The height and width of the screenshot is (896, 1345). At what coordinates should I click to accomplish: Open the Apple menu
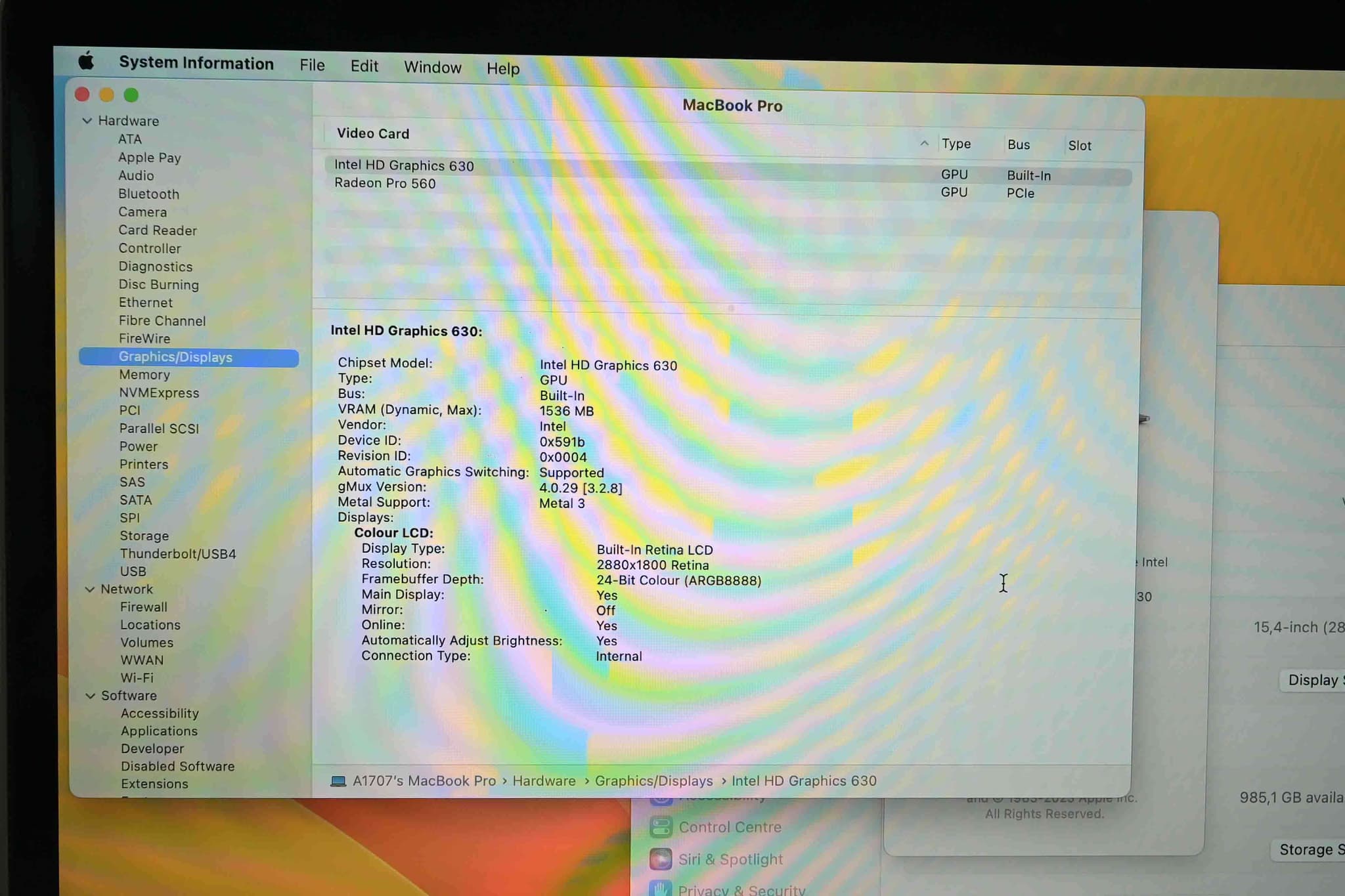(86, 62)
